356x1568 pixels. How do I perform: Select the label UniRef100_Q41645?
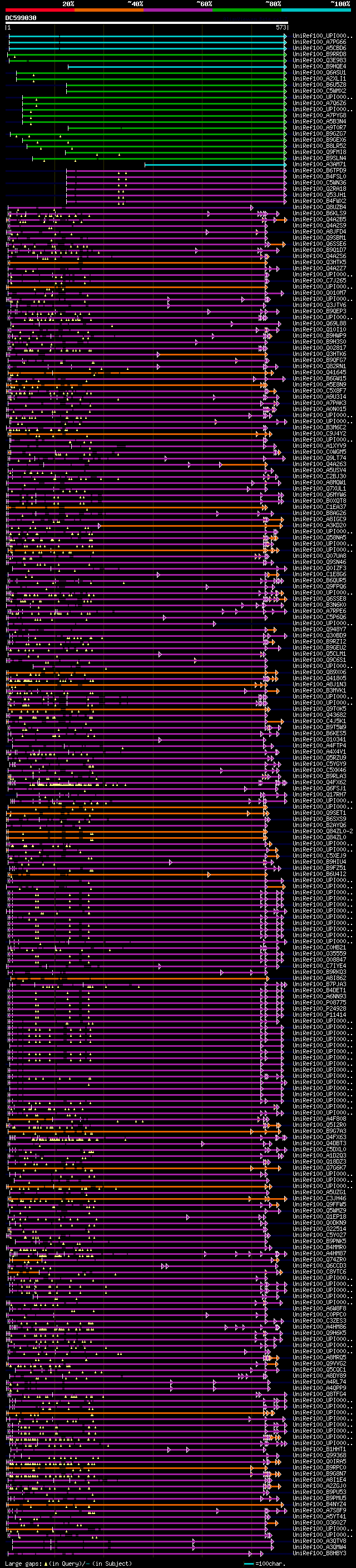pos(319,373)
